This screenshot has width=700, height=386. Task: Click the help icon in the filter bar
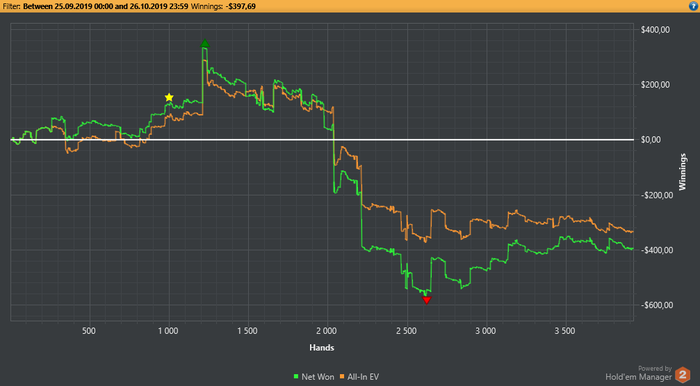693,6
